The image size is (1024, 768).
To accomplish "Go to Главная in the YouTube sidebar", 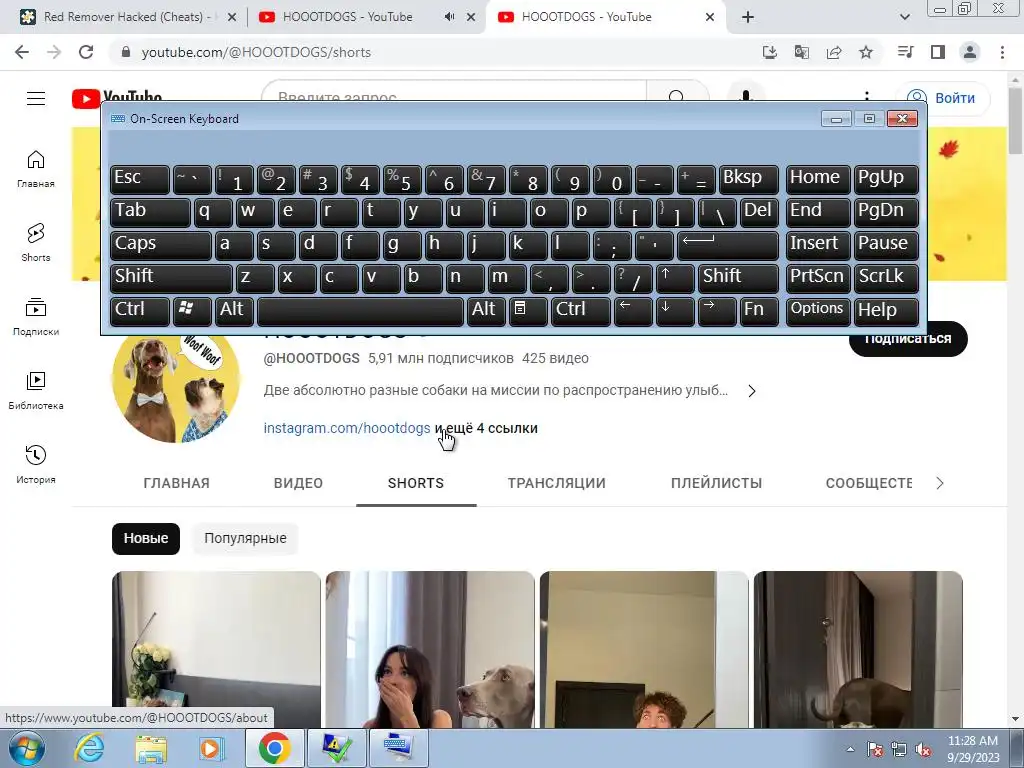I will (x=36, y=169).
